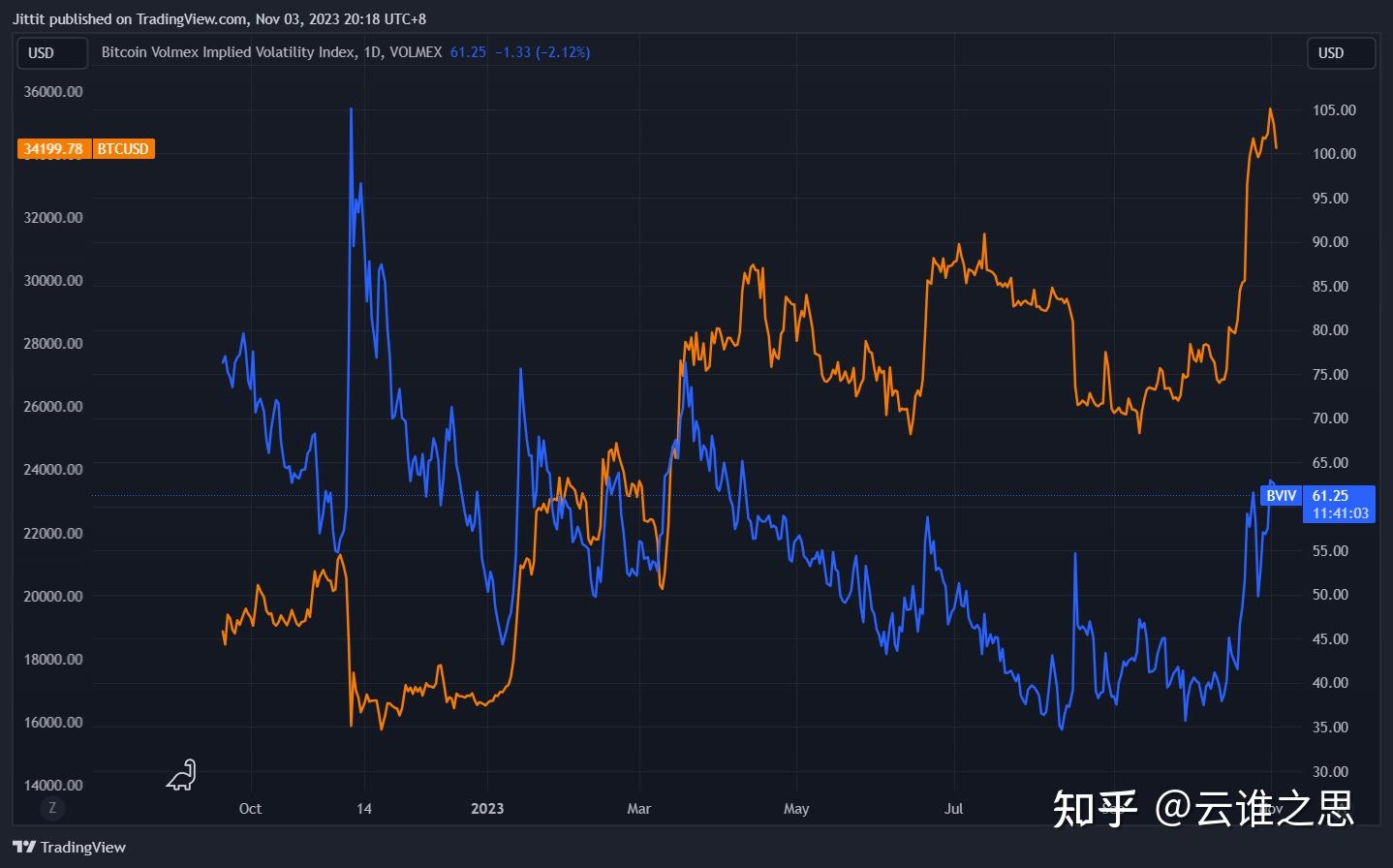Screen dimensions: 1393x868
Task: Click 70.00 on the right volatility scale
Action: tap(1330, 418)
